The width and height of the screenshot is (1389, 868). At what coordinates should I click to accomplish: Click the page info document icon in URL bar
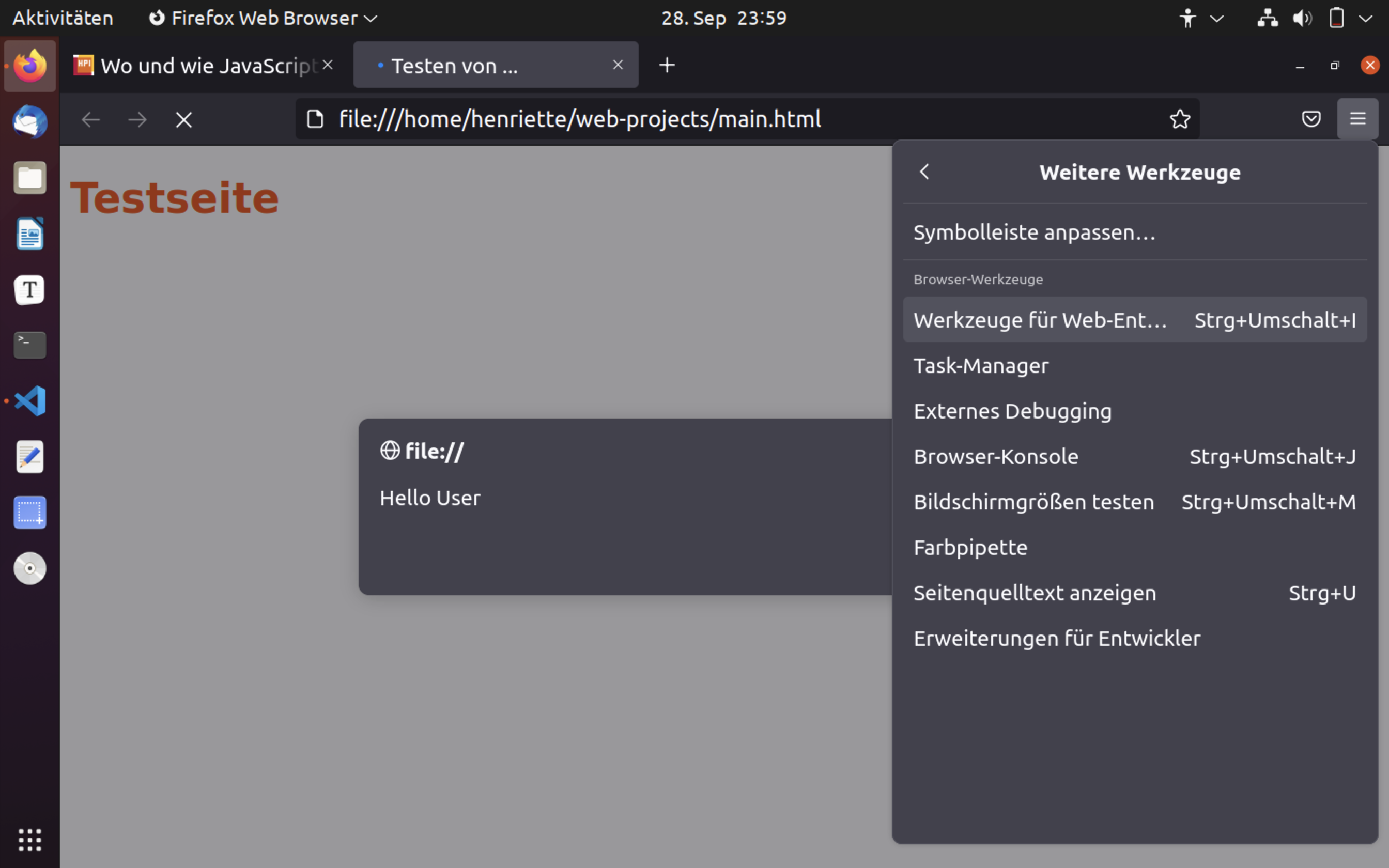click(x=315, y=119)
